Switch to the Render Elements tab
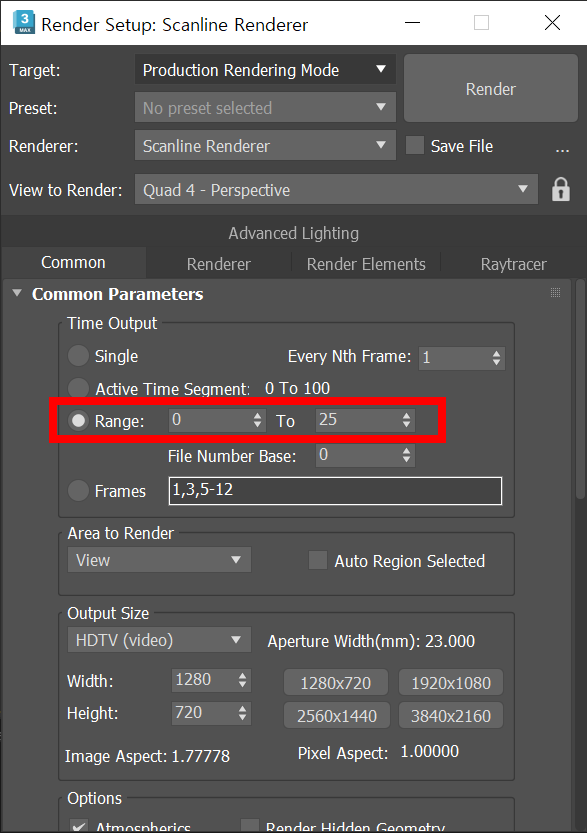587x833 pixels. (x=366, y=264)
